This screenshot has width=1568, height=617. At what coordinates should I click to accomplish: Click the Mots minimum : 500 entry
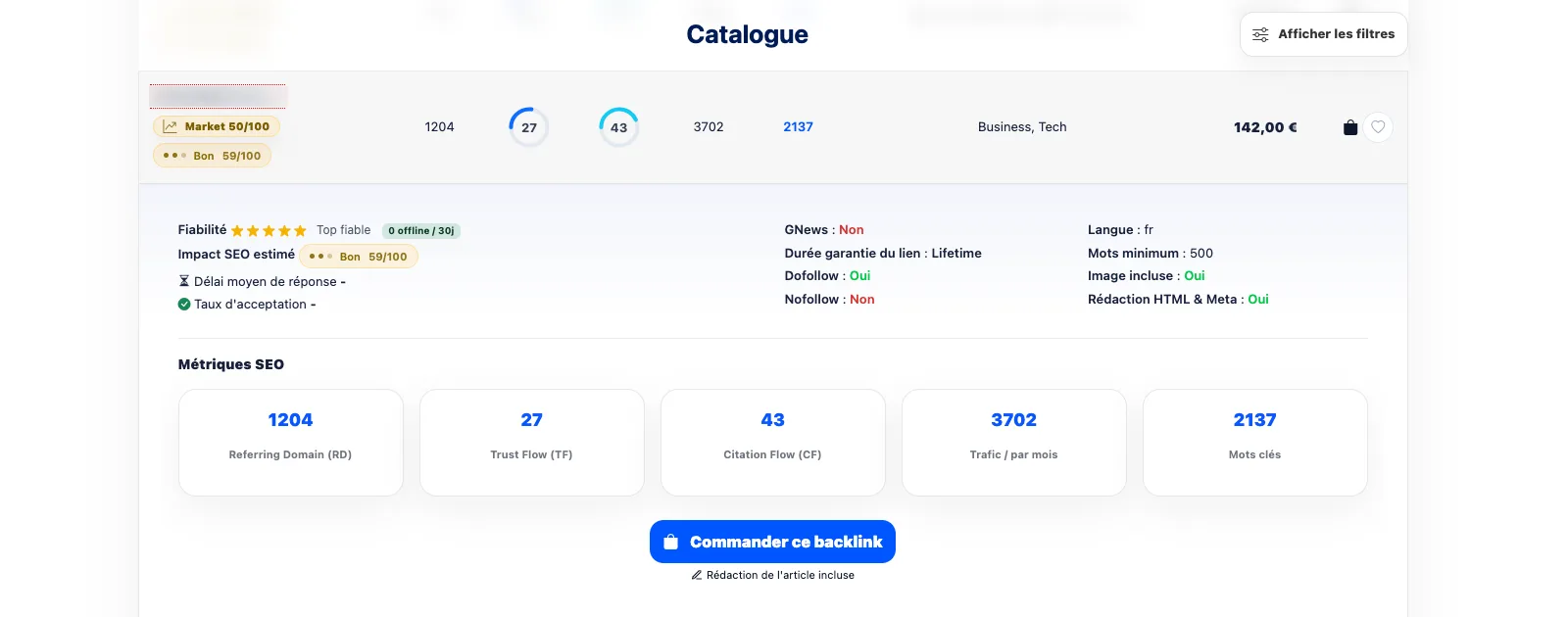tap(1151, 254)
